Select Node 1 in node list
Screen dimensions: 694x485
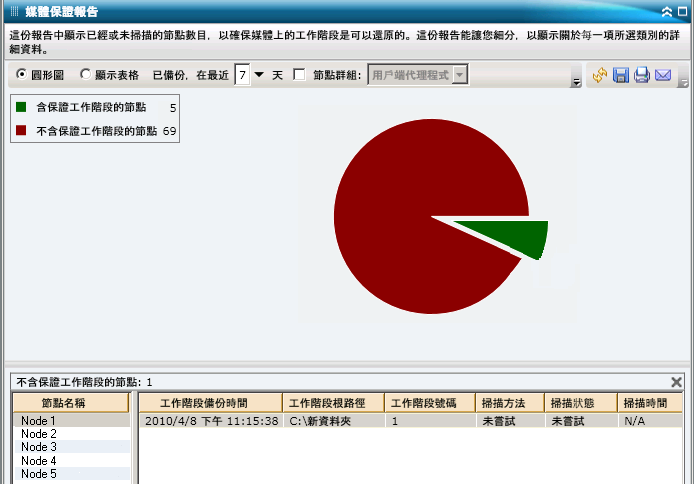click(x=72, y=420)
